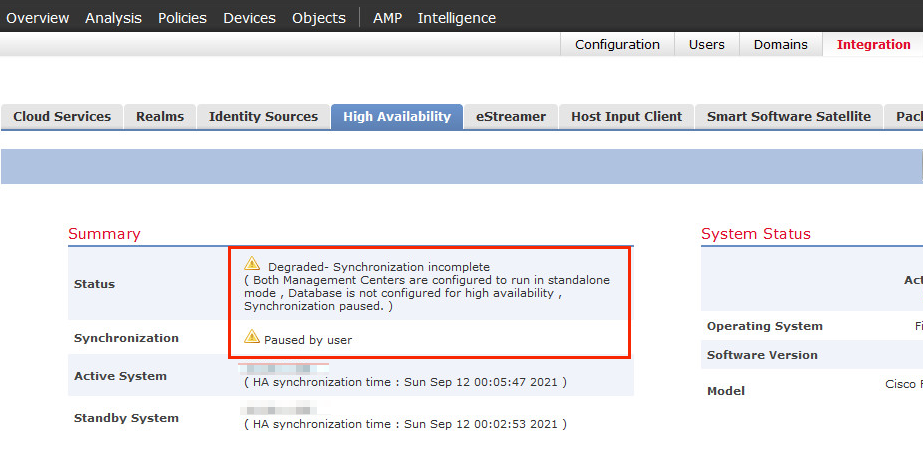Select the Integration submenu
The image size is (923, 463).
(873, 45)
